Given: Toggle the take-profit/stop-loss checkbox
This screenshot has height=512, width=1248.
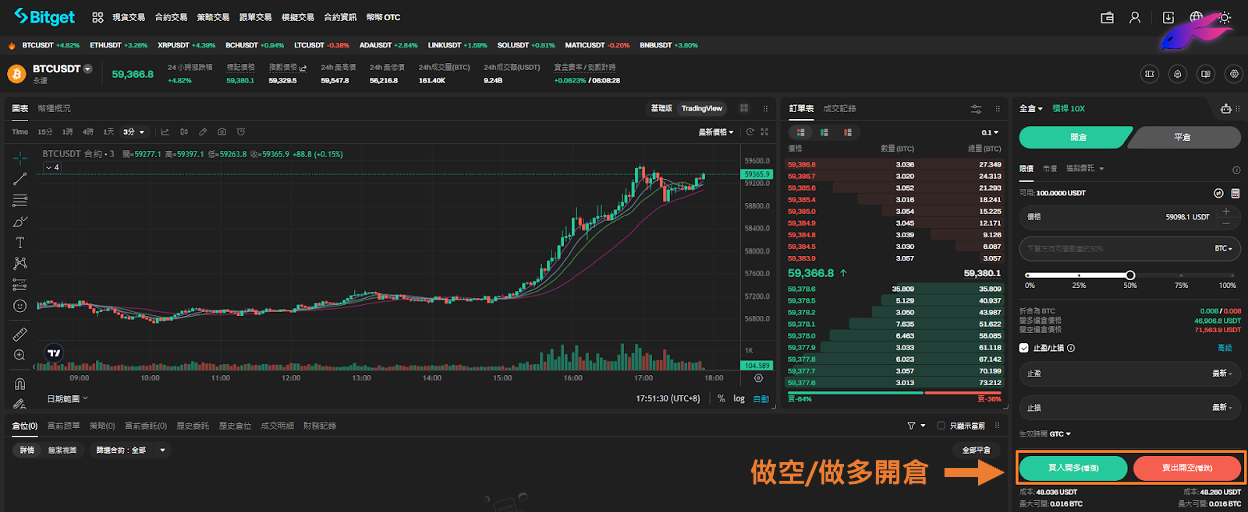Looking at the screenshot, I should pyautogui.click(x=1023, y=347).
